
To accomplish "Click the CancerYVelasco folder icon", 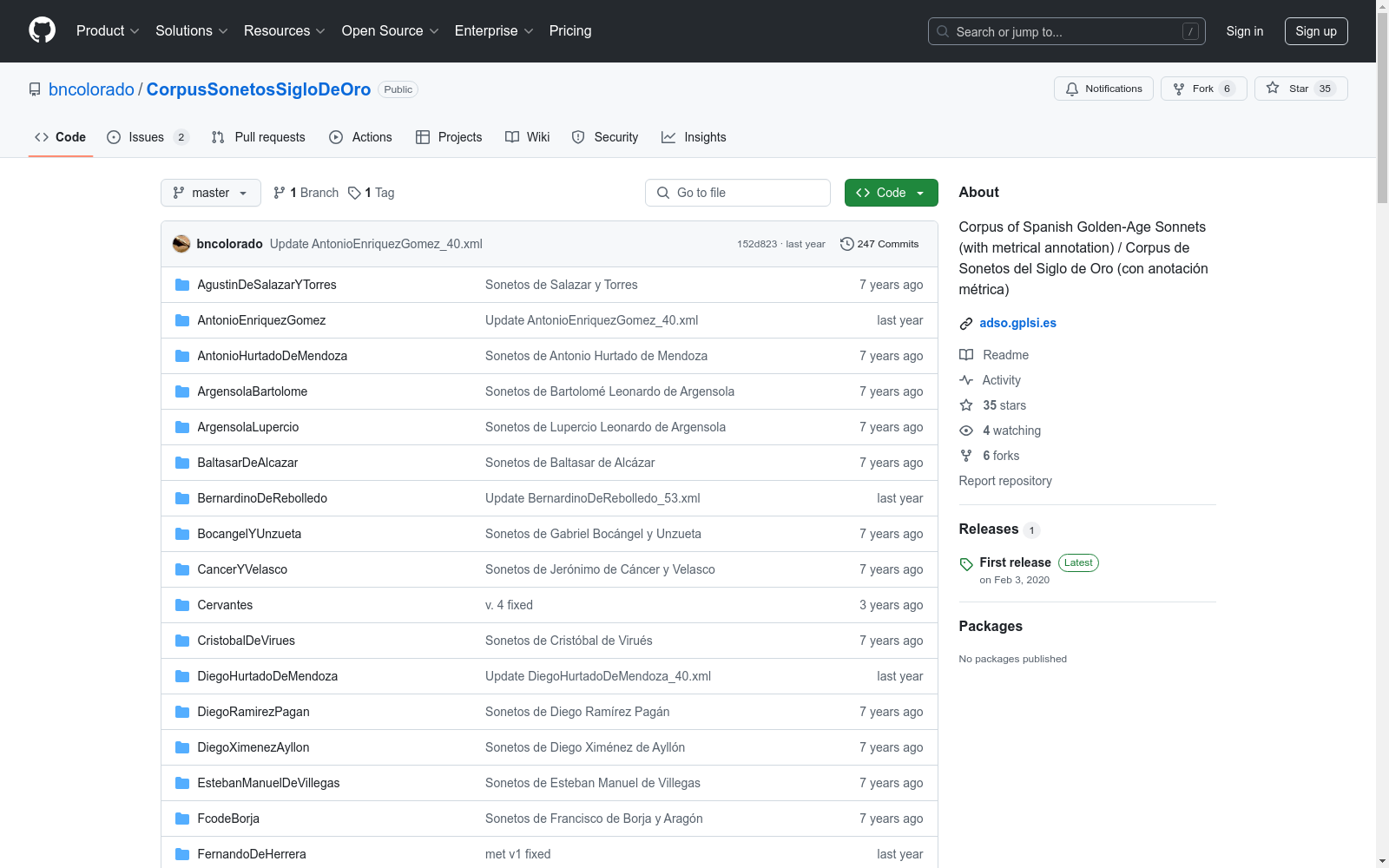I will coord(182,569).
